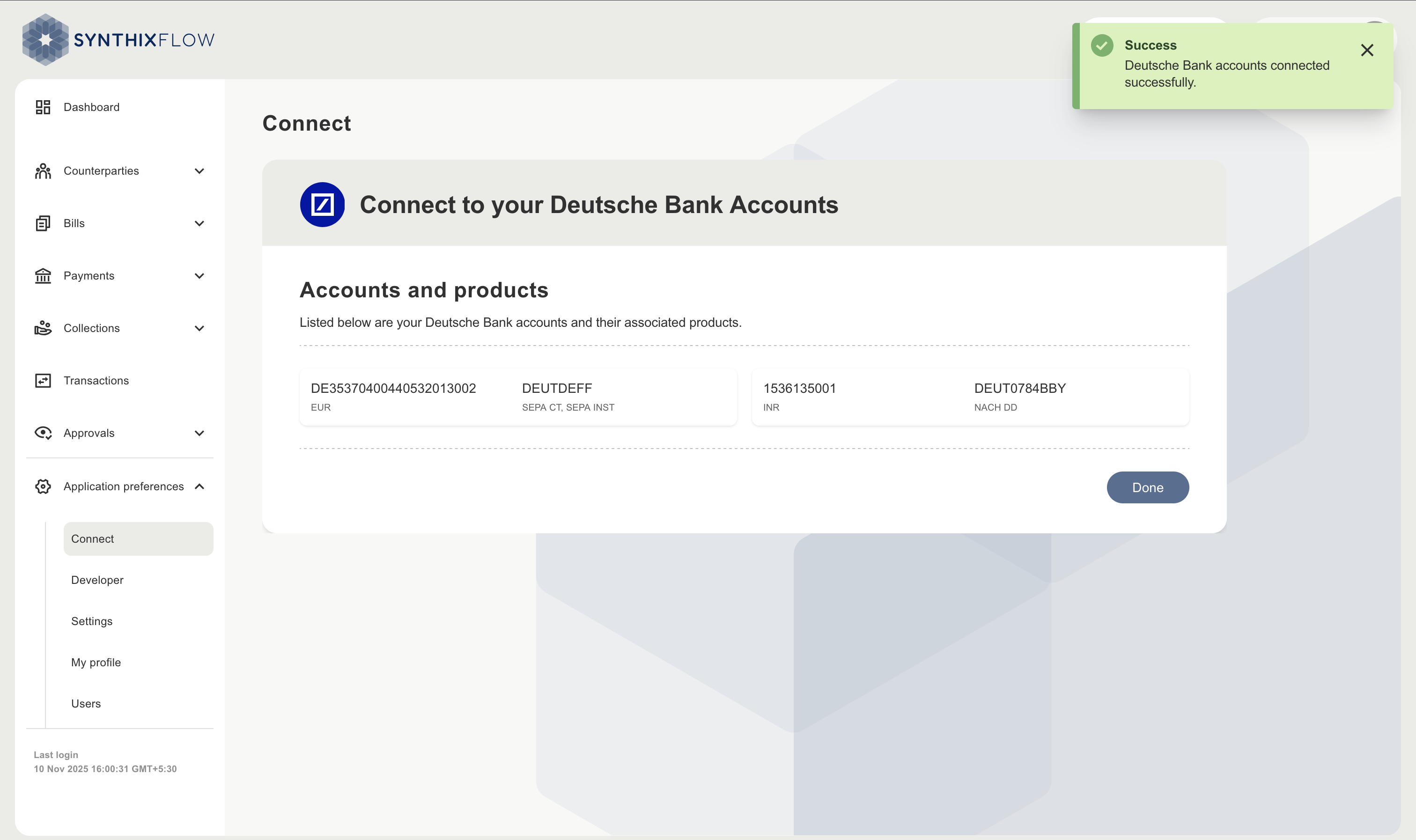This screenshot has width=1416, height=840.
Task: Click the SynthixFlow logo
Action: 118,40
